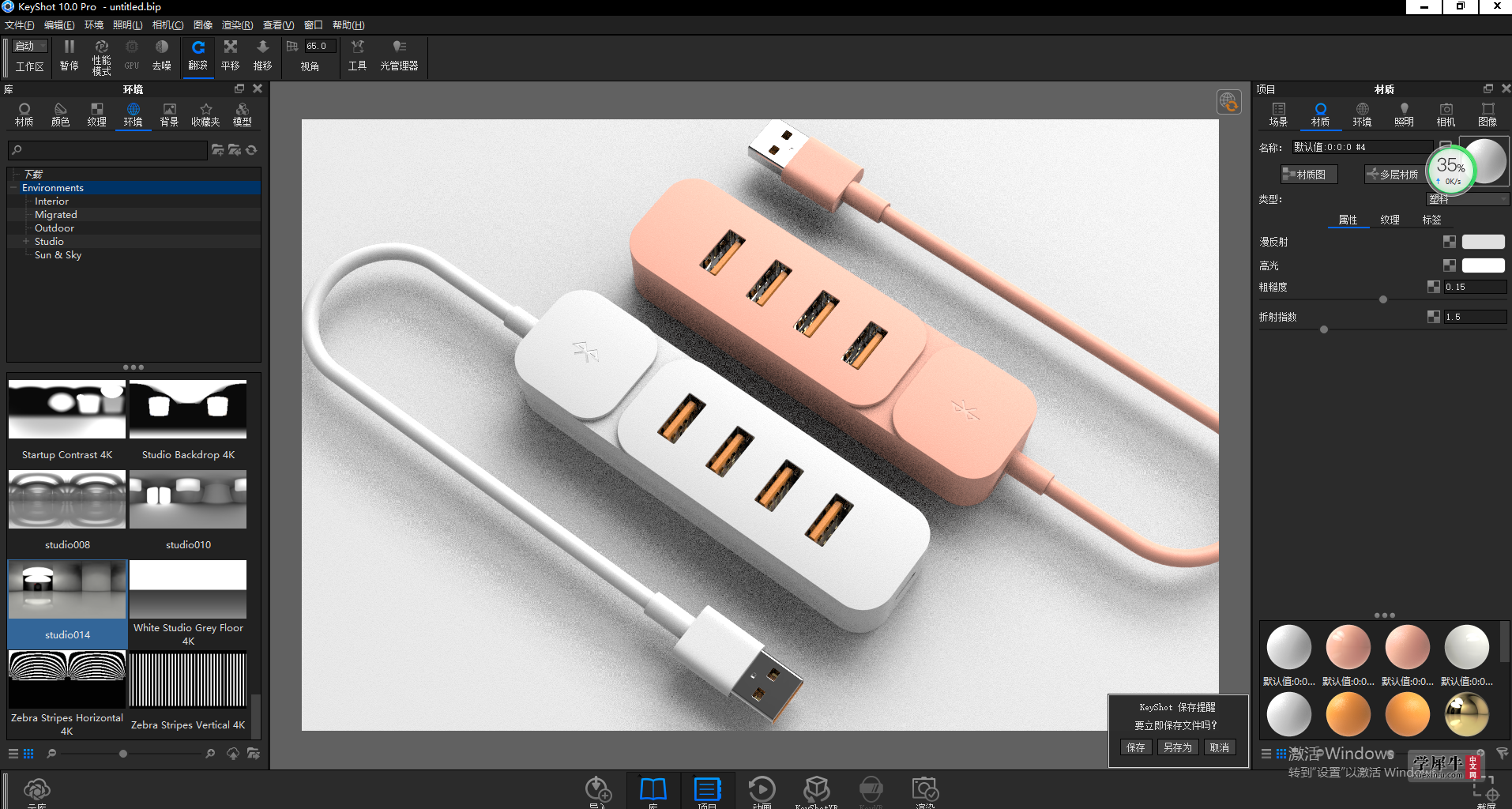Select studio008 environment thumbnail
The height and width of the screenshot is (809, 1512).
point(67,499)
